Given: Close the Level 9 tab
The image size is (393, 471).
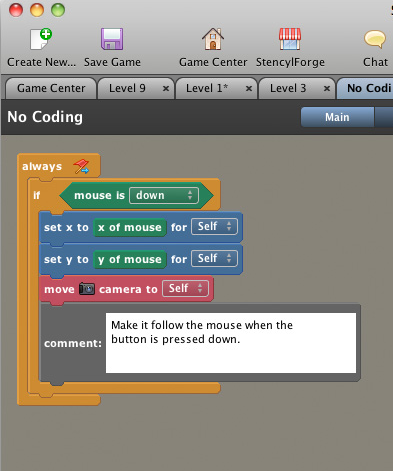Looking at the screenshot, I should pos(166,89).
